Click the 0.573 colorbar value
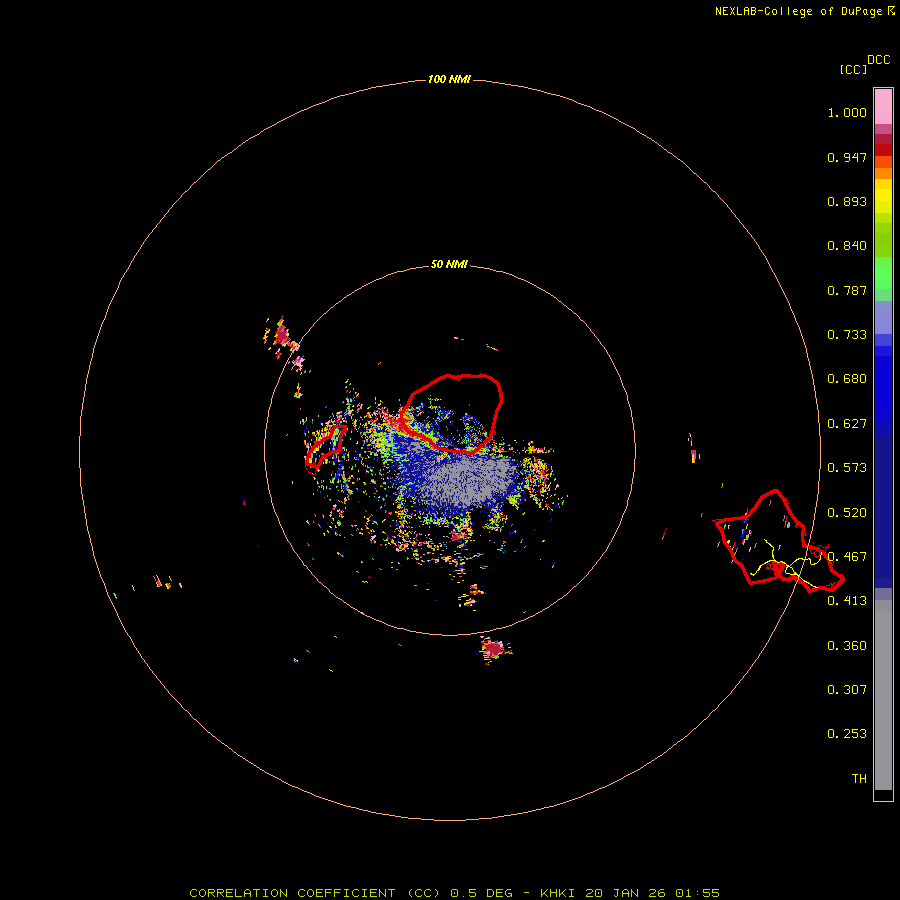The width and height of the screenshot is (900, 900). point(847,468)
